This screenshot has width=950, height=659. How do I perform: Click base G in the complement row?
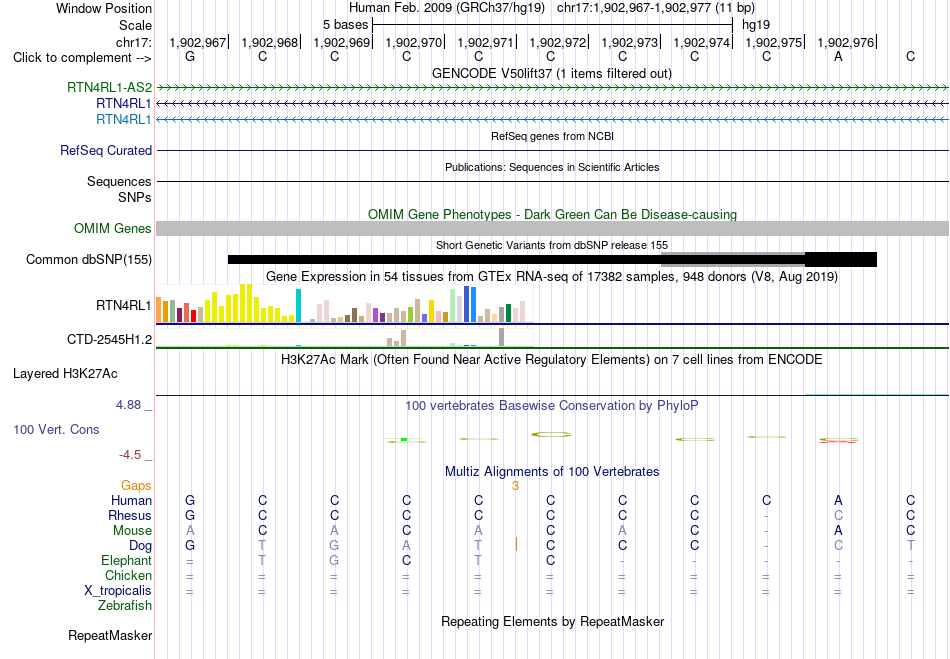pos(190,57)
